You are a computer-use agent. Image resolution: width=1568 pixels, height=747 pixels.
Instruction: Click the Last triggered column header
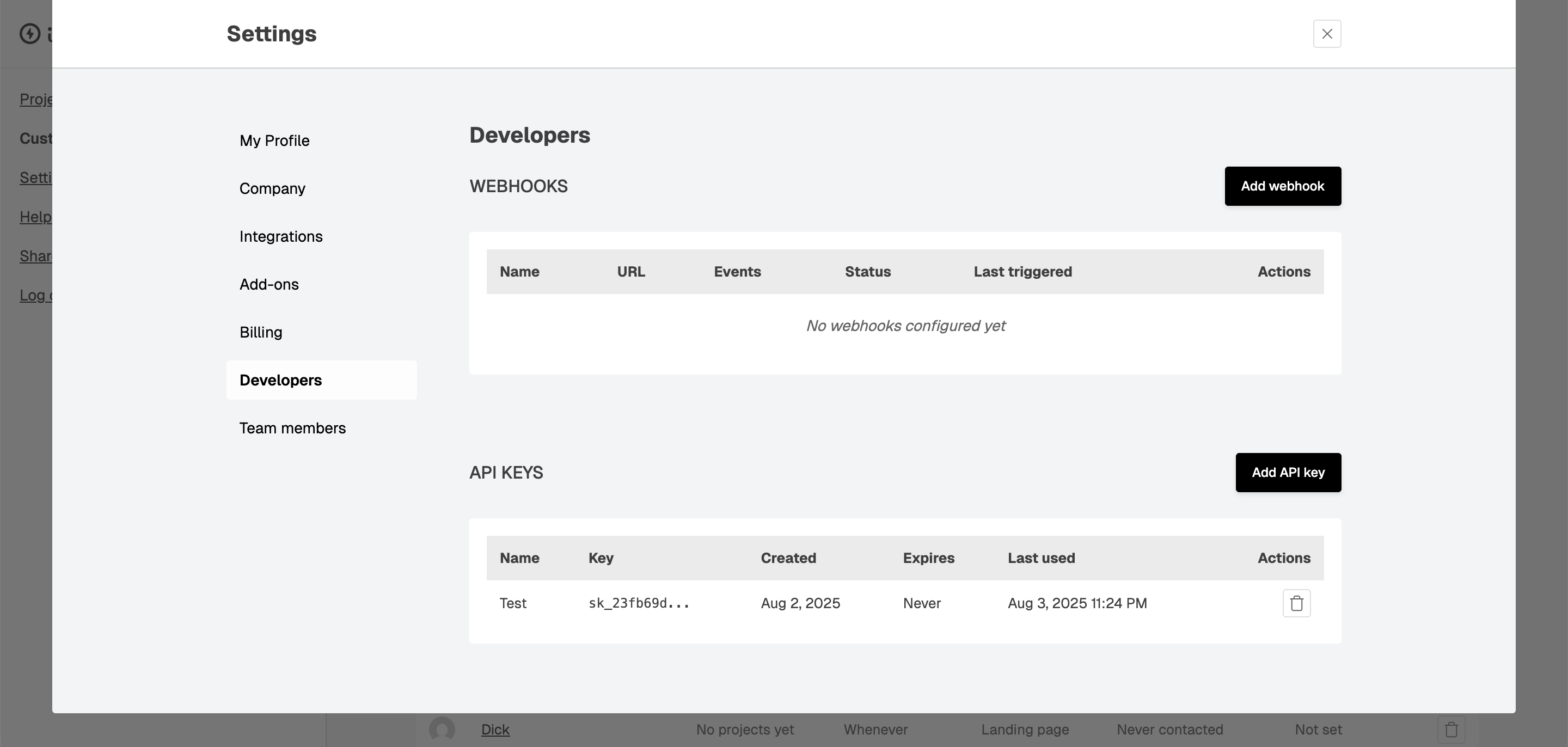pyautogui.click(x=1022, y=272)
